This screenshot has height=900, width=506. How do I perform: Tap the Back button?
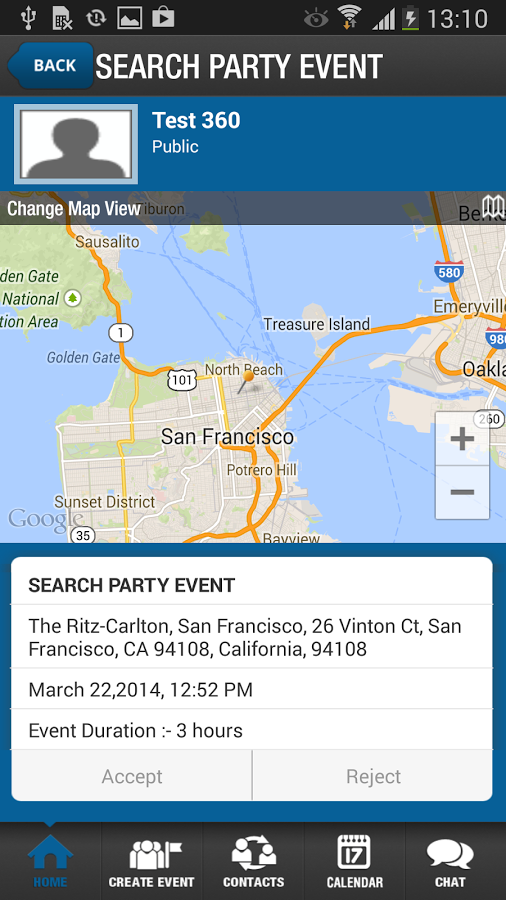pos(51,65)
